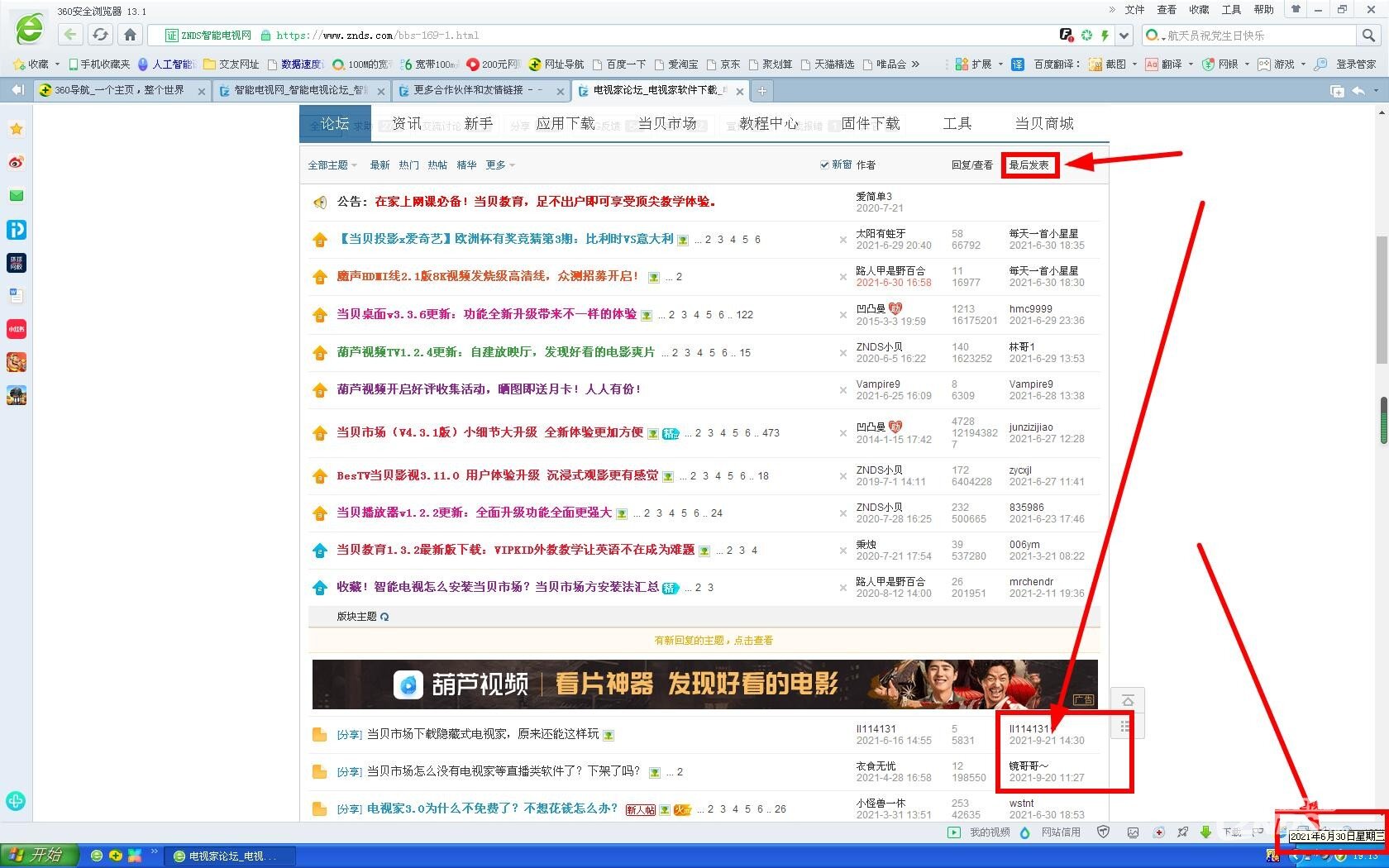Viewport: 1389px width, 868px height.
Task: Click the green download arrow in status bar
Action: coord(1206,832)
